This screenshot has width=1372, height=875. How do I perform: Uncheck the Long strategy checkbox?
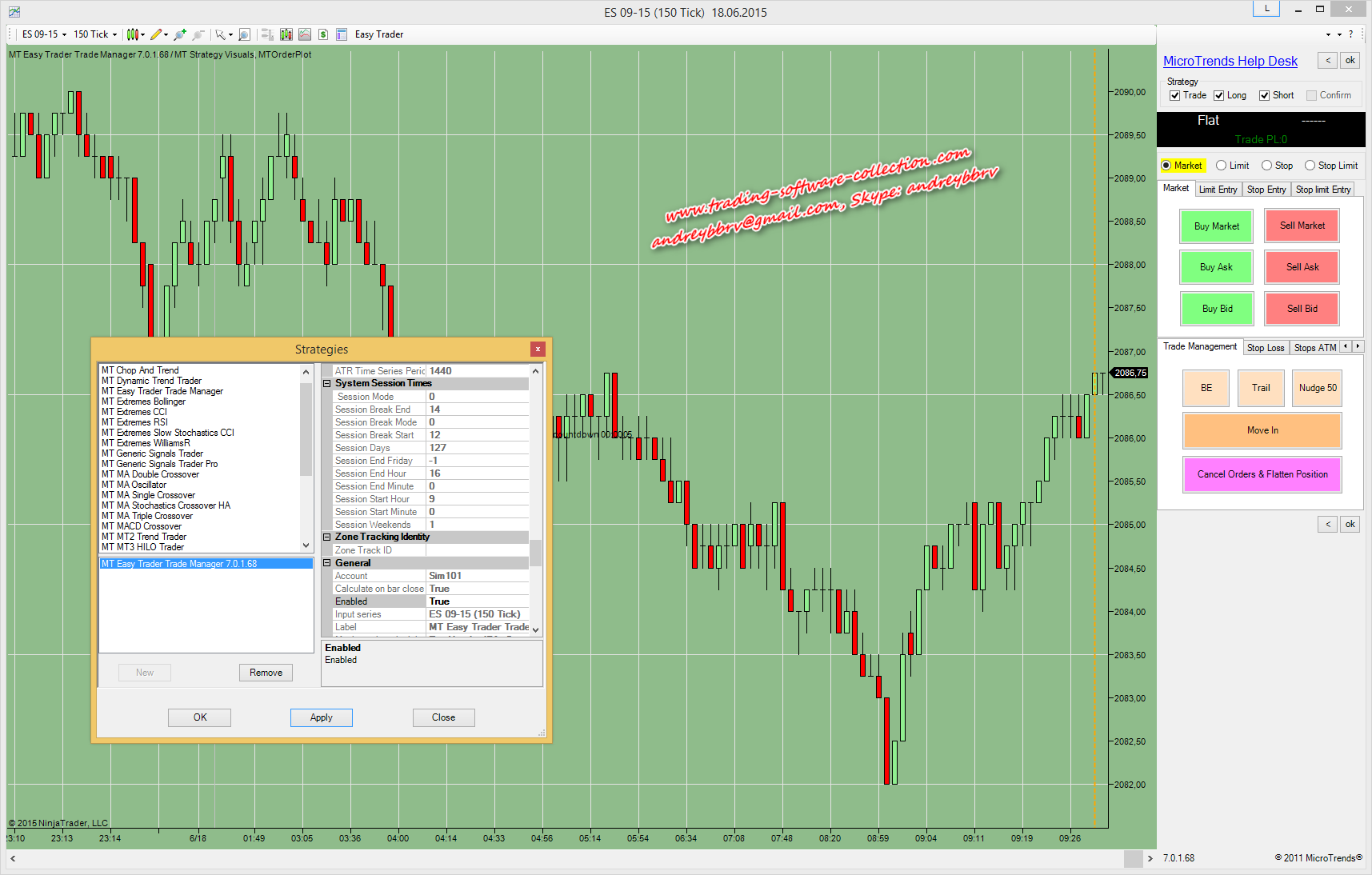(1218, 96)
